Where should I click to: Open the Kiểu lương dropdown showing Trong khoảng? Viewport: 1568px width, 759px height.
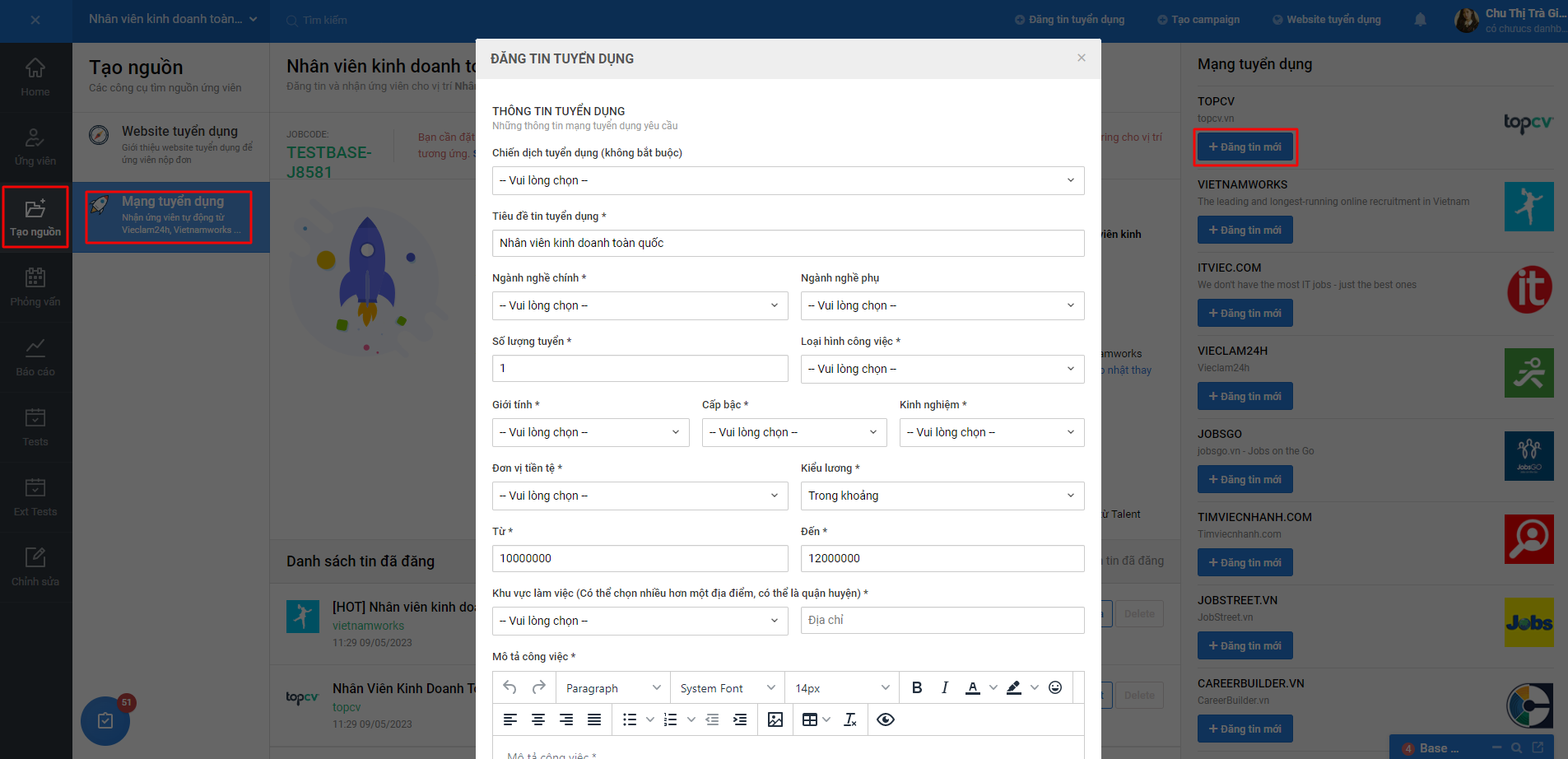click(x=942, y=496)
